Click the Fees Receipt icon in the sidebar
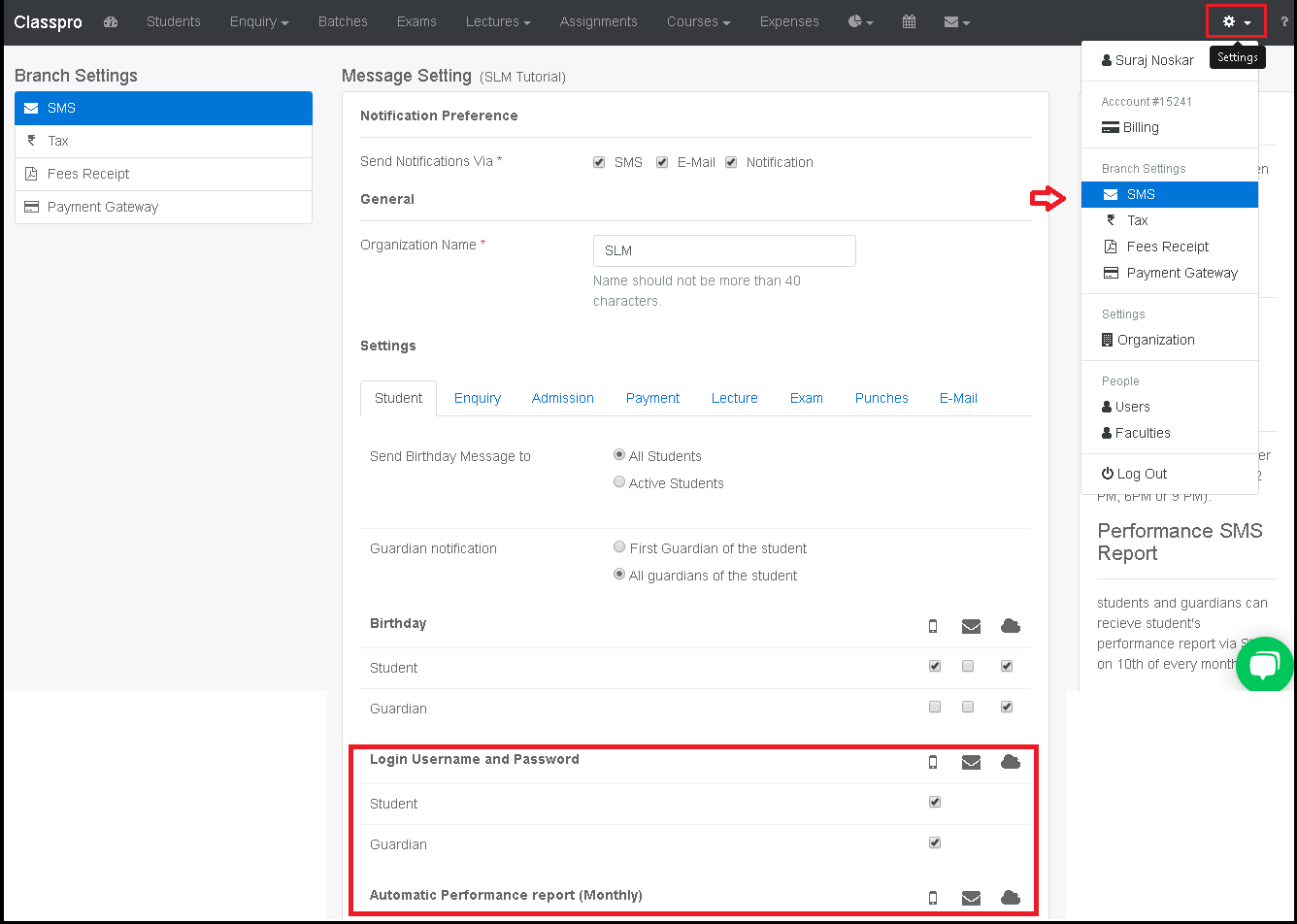Image resolution: width=1297 pixels, height=924 pixels. click(30, 174)
